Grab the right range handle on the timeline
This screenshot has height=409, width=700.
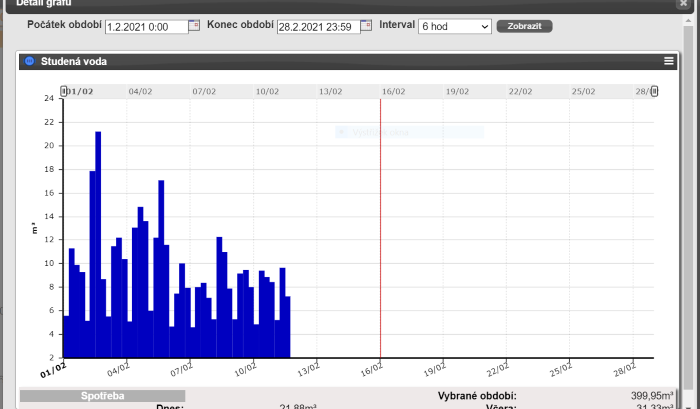[x=654, y=91]
